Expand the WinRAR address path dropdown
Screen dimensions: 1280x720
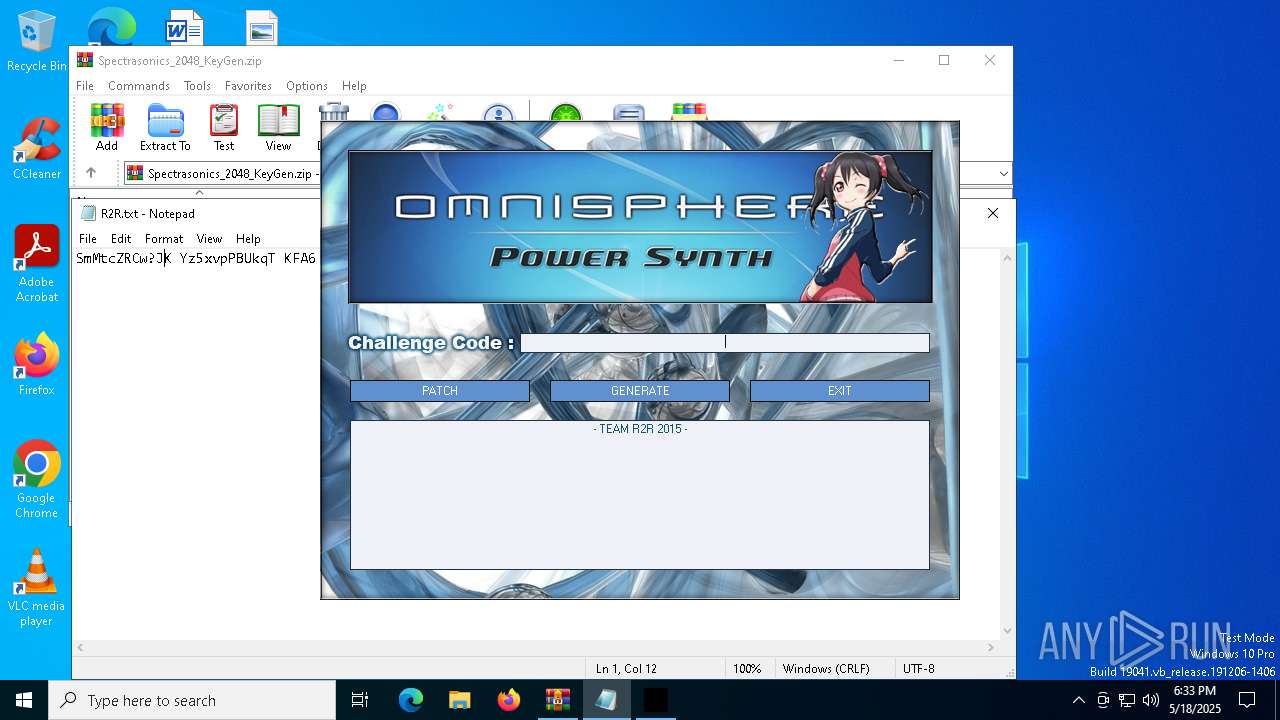[1004, 174]
